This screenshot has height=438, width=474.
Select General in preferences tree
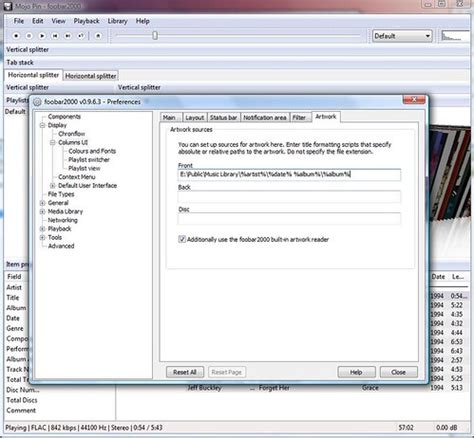(x=58, y=203)
